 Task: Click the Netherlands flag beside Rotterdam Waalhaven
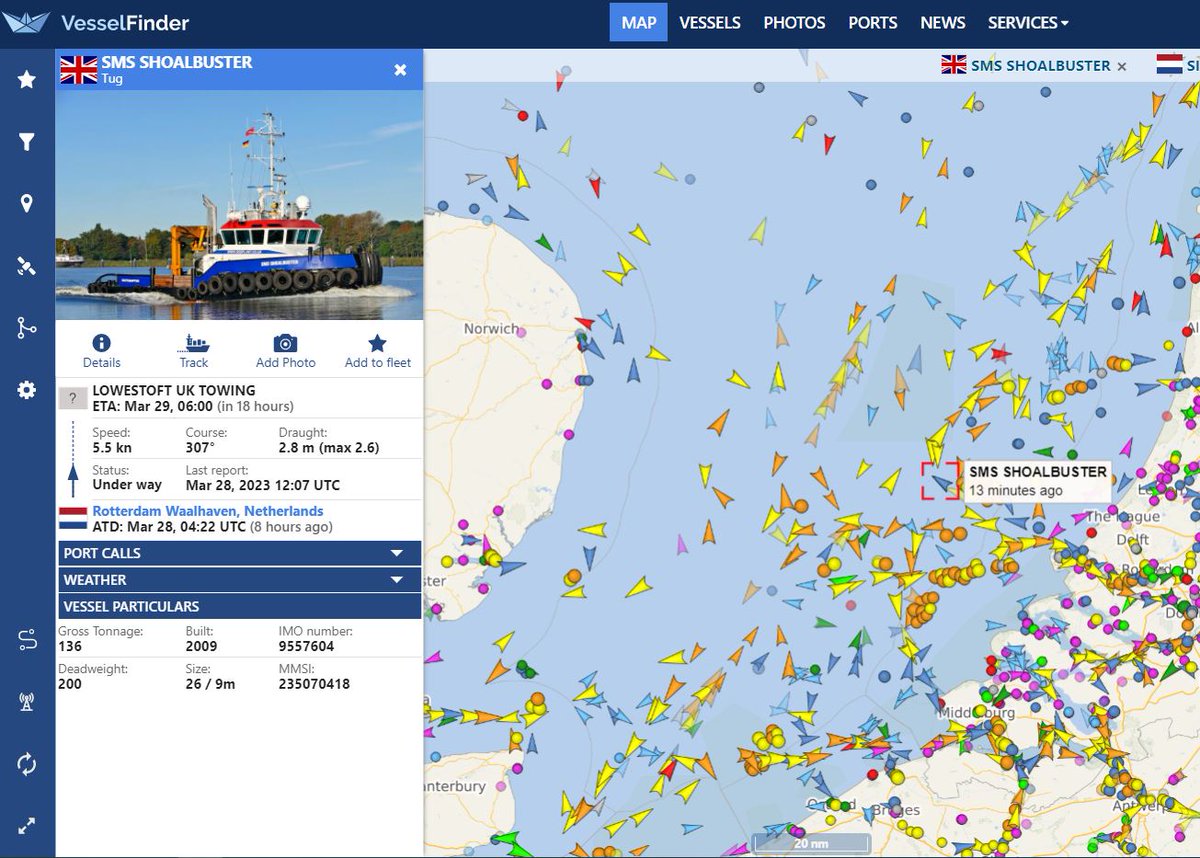(73, 518)
